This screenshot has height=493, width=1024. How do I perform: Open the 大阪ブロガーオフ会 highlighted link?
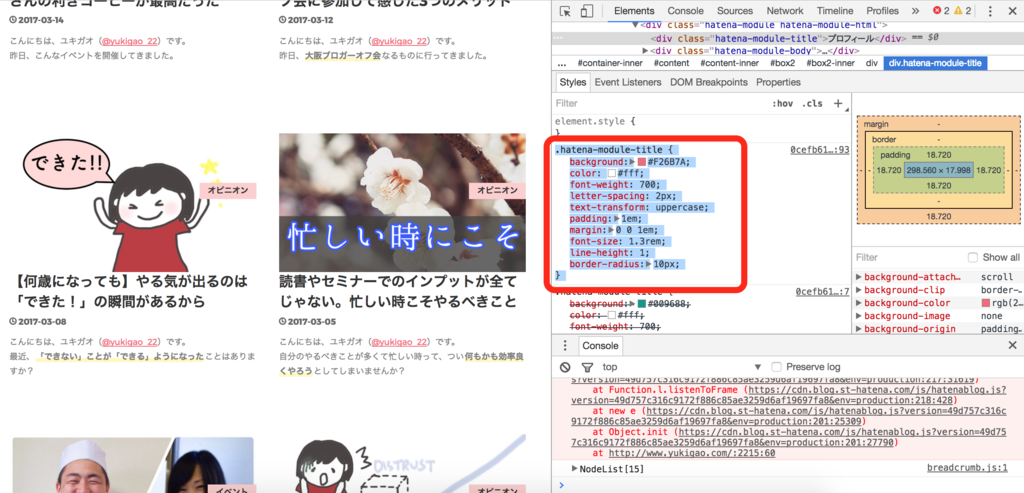342,56
